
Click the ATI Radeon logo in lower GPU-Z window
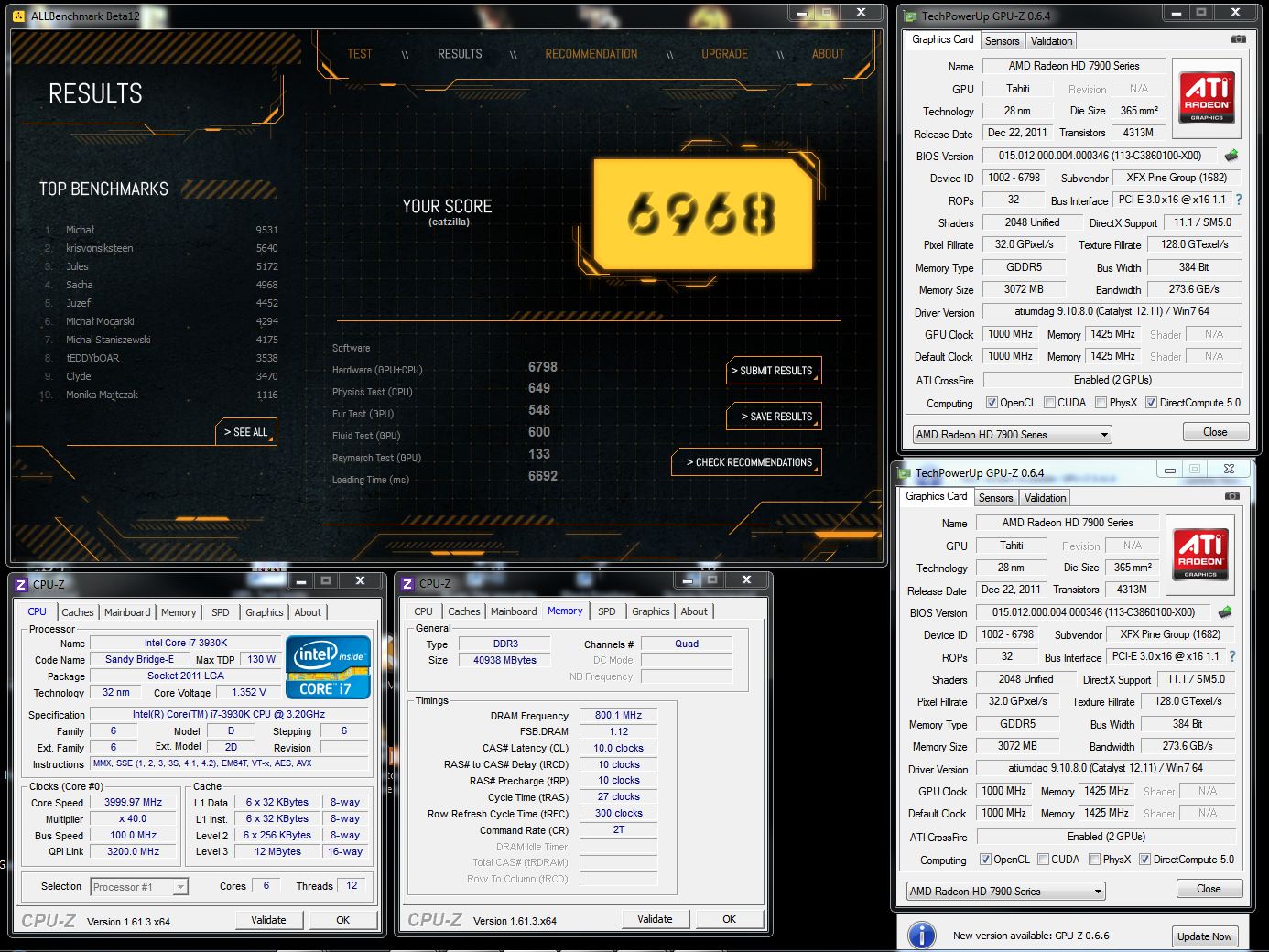point(1200,556)
